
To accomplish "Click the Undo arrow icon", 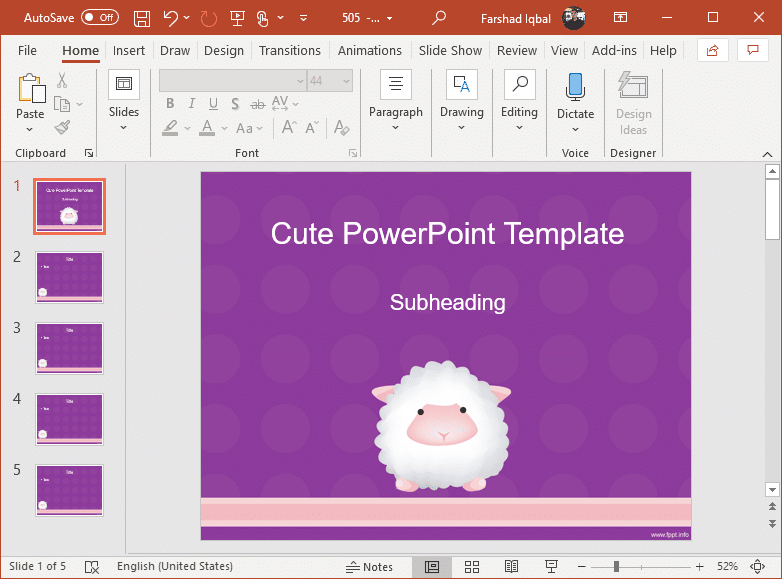I will [171, 18].
